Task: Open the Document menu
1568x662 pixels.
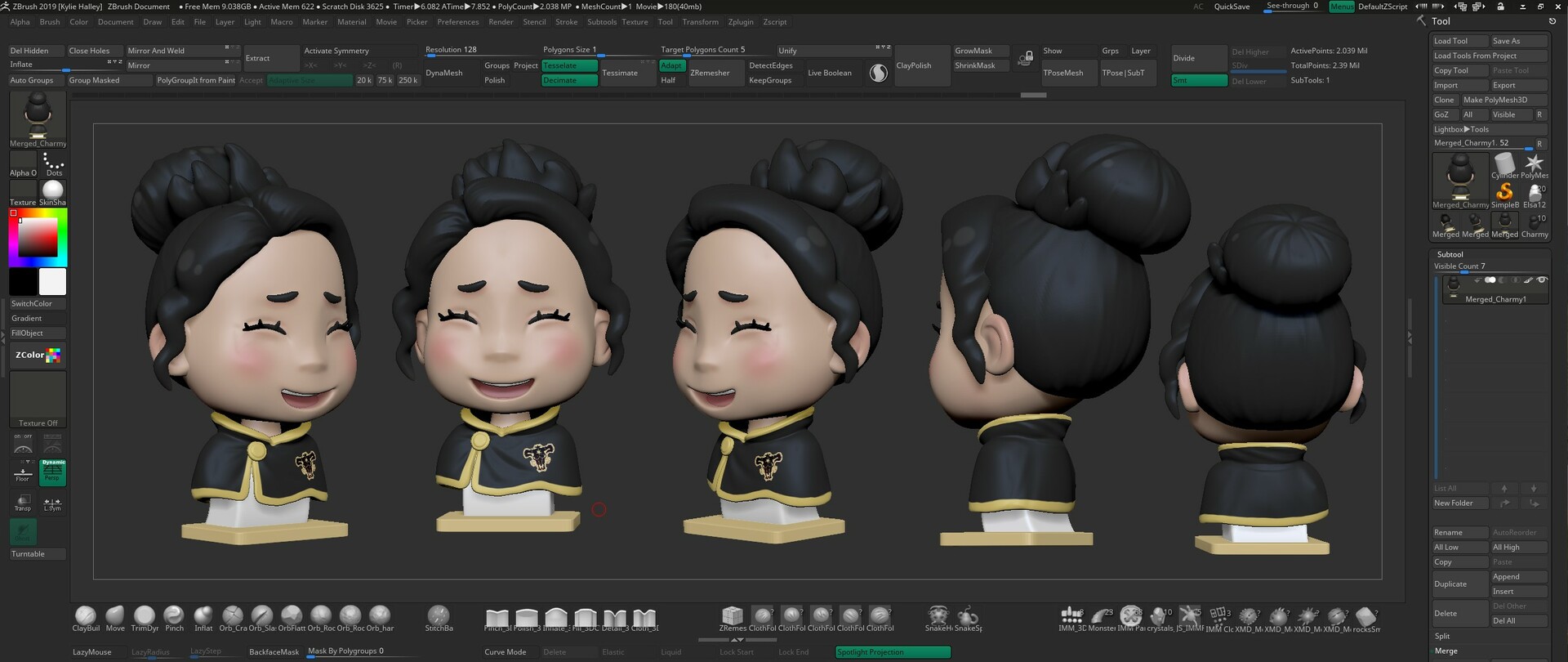Action: tap(116, 22)
